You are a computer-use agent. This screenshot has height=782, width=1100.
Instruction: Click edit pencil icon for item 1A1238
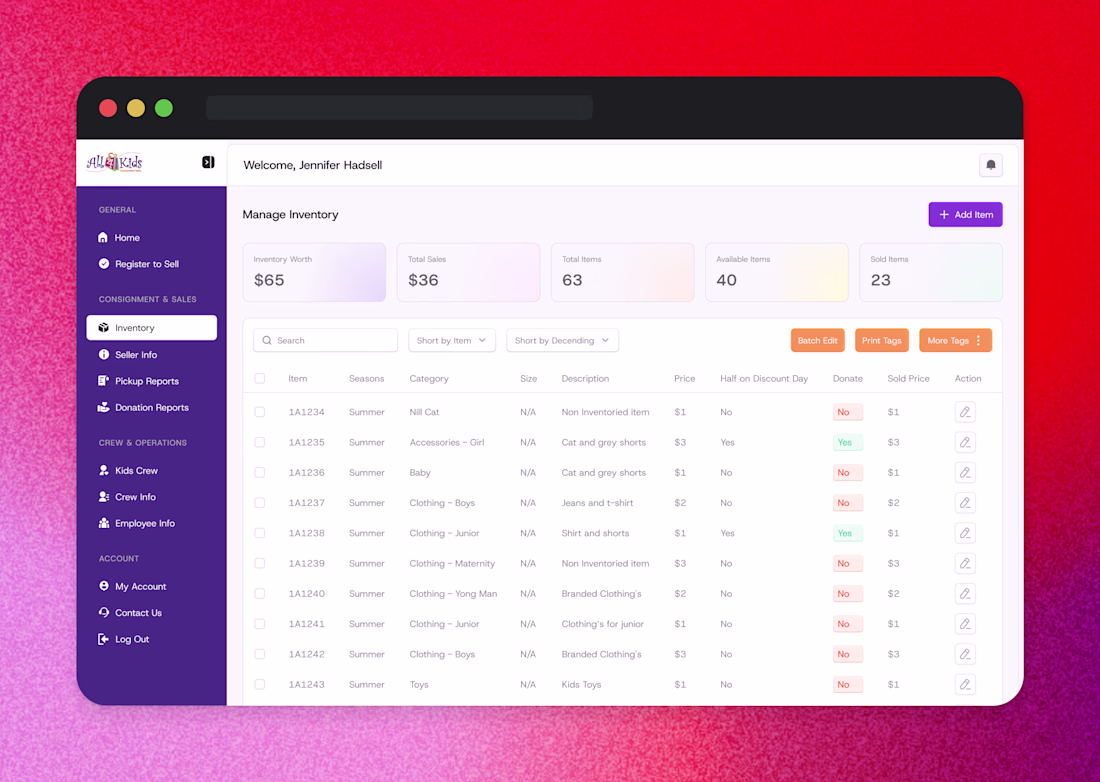point(965,533)
